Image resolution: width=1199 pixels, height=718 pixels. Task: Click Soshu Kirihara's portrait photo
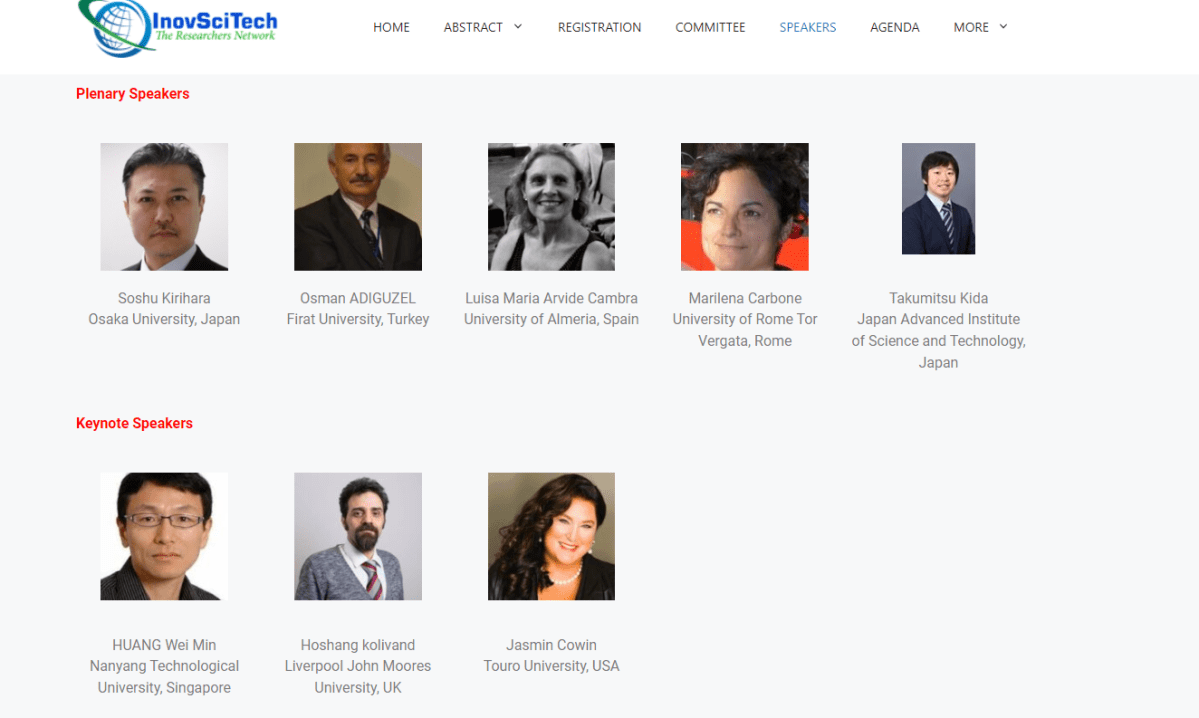[164, 206]
